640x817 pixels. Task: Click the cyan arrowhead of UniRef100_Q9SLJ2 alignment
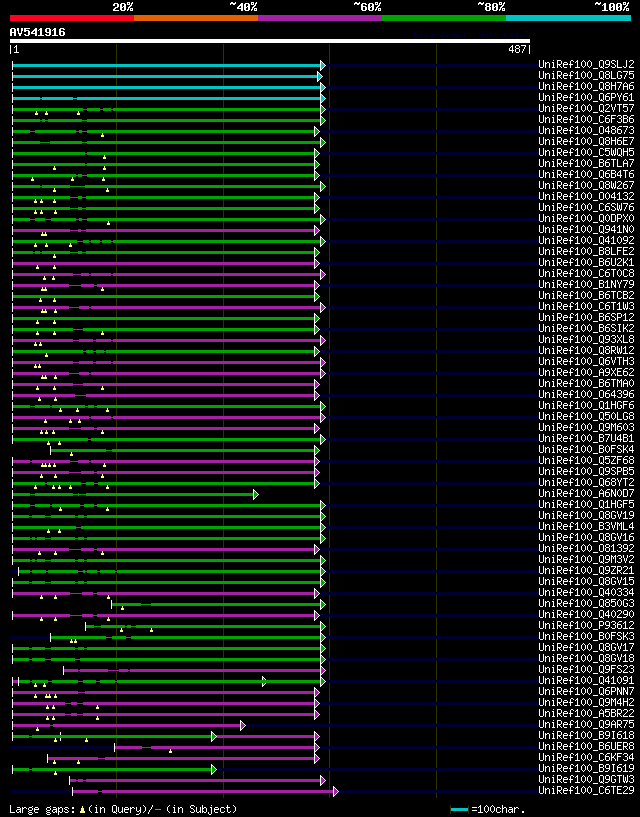tap(323, 66)
